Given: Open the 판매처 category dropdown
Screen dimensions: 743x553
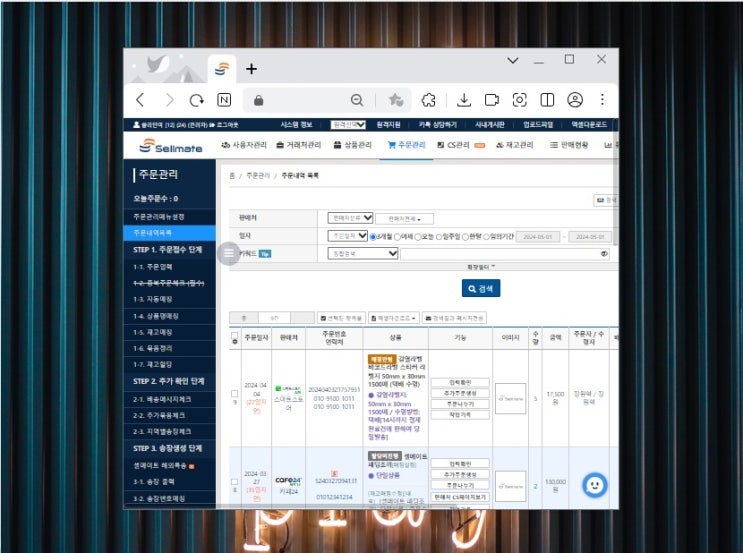Looking at the screenshot, I should [350, 218].
